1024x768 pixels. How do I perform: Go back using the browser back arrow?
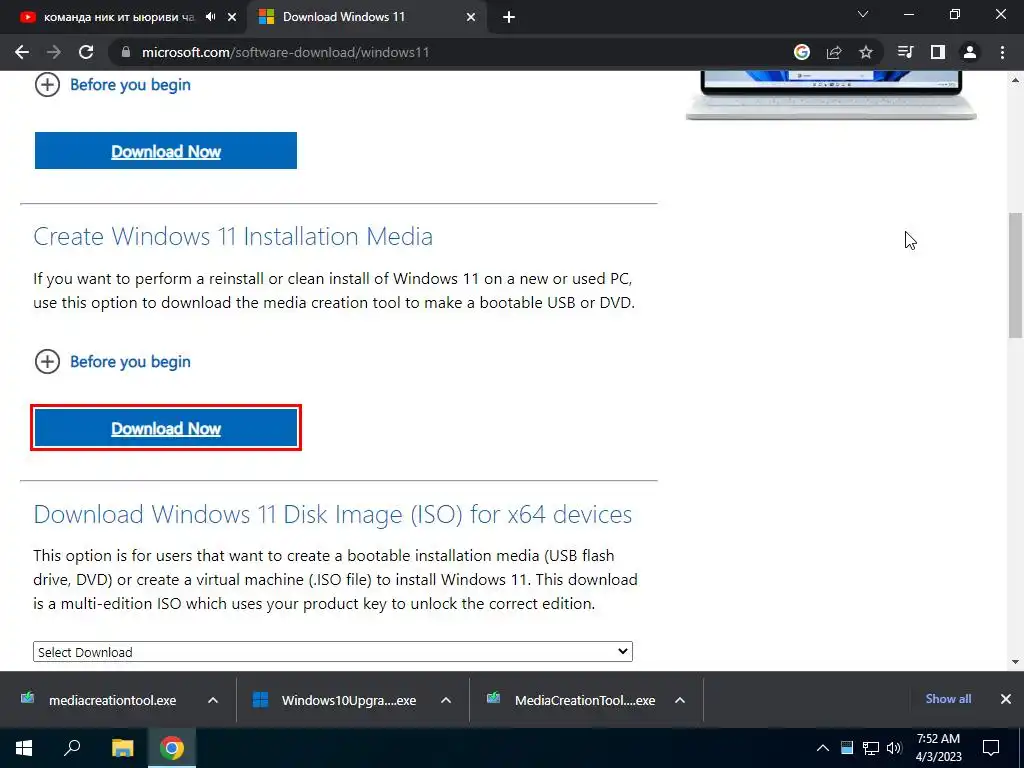pyautogui.click(x=22, y=52)
